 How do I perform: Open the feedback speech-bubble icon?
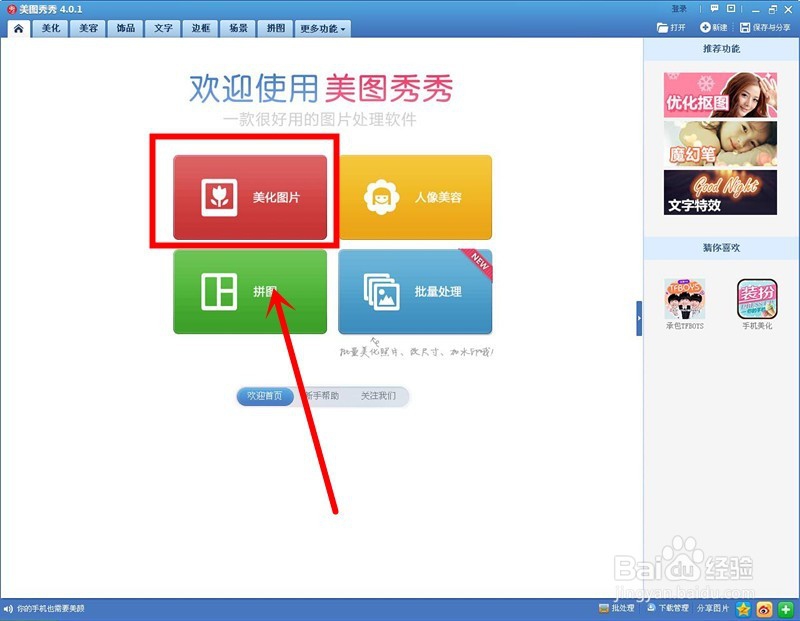click(714, 9)
